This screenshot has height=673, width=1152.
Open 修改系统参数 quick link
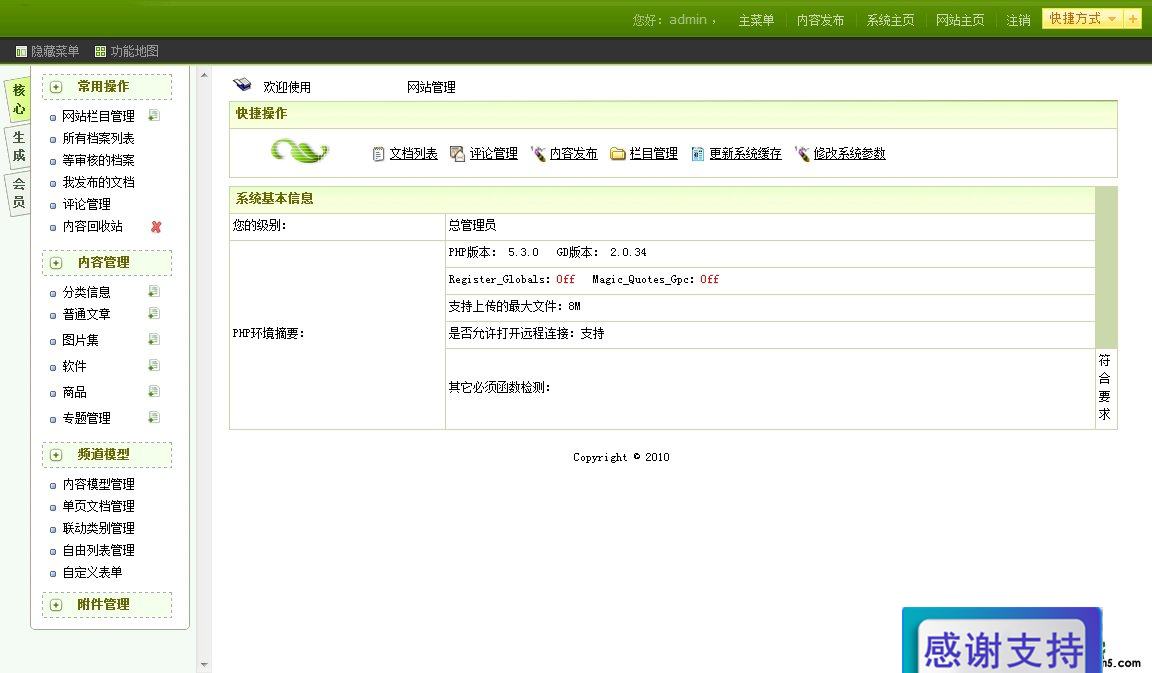tap(849, 154)
